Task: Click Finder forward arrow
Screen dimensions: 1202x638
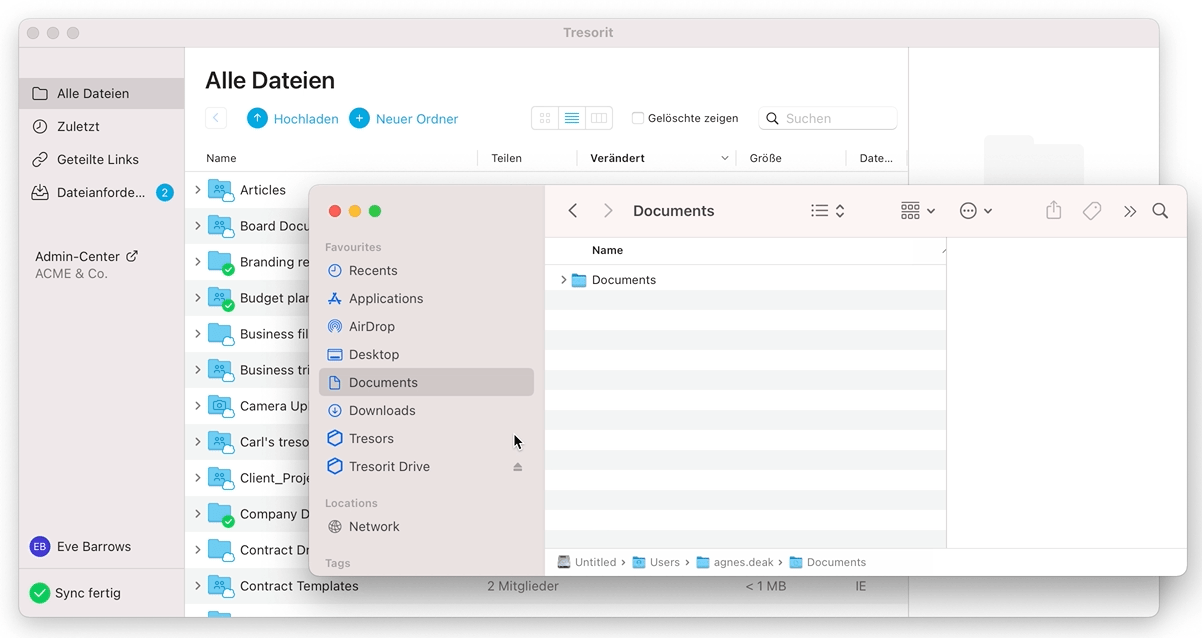Action: (608, 211)
